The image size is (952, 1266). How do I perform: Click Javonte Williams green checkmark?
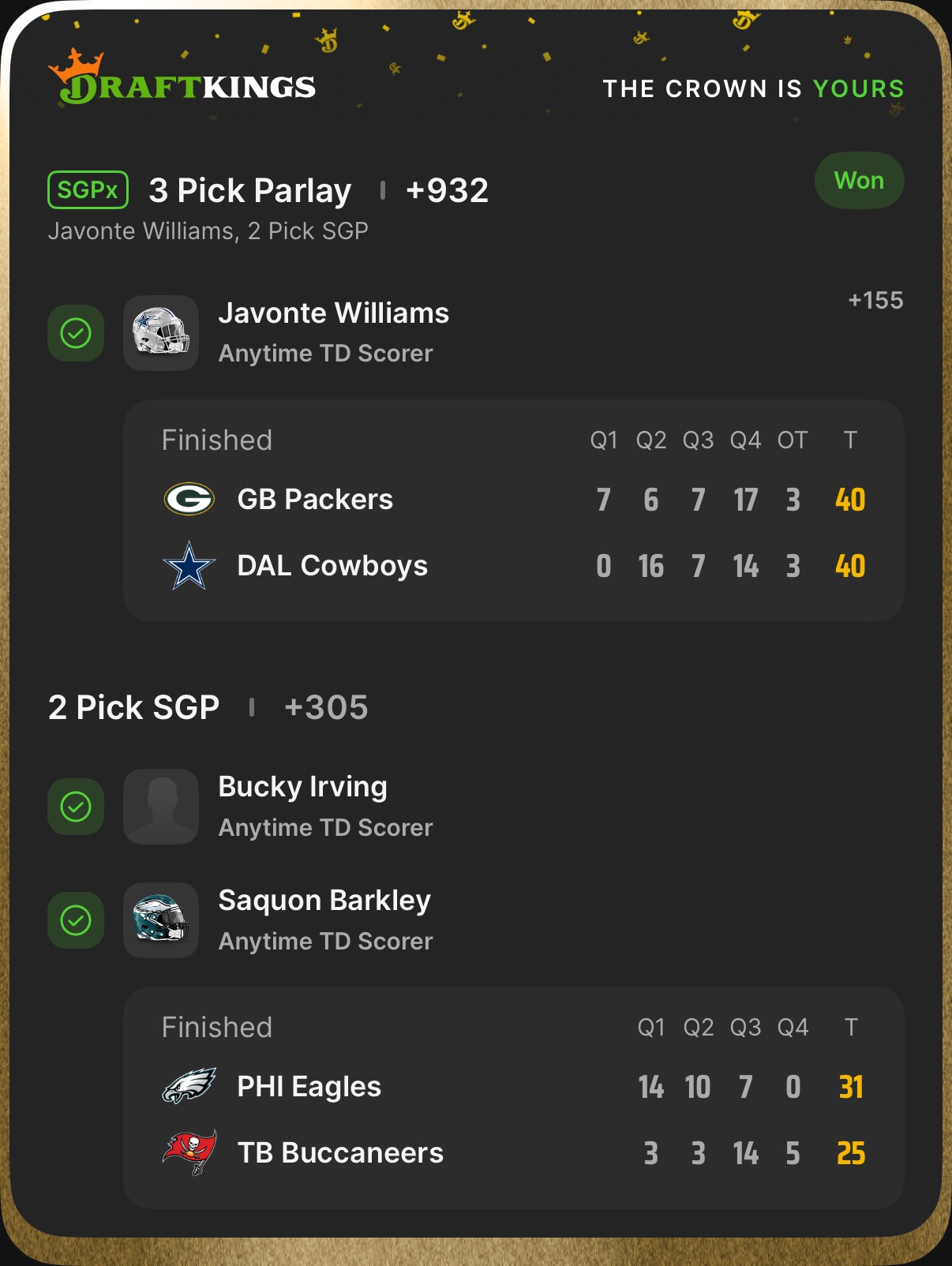[x=76, y=333]
